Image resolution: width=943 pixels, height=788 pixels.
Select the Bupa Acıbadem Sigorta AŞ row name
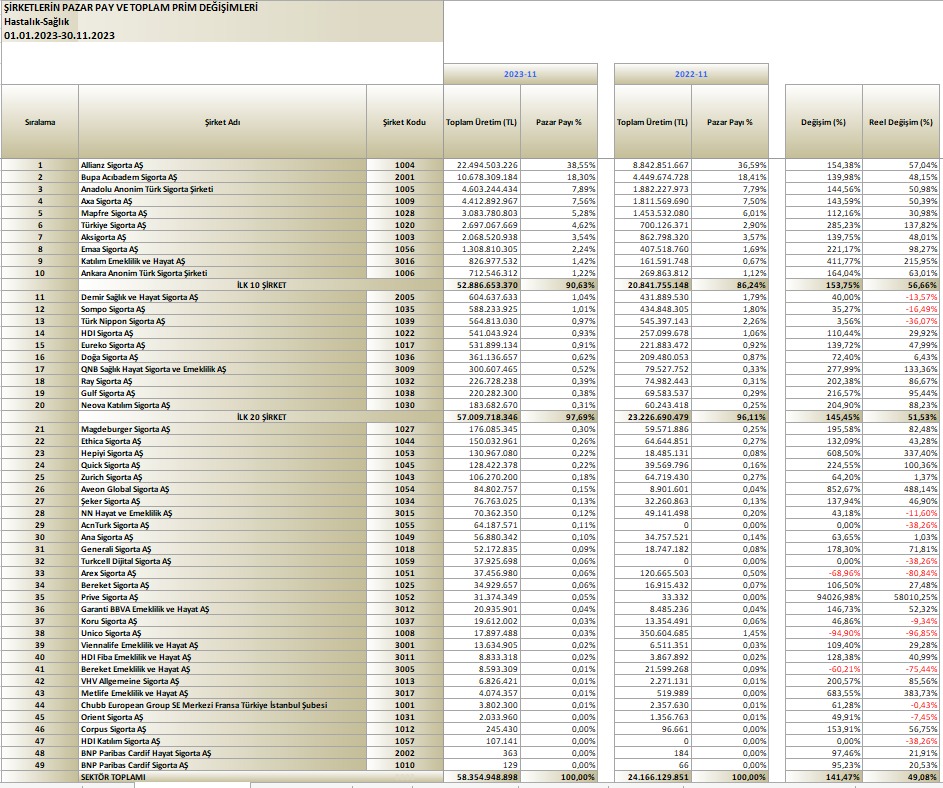pos(223,177)
